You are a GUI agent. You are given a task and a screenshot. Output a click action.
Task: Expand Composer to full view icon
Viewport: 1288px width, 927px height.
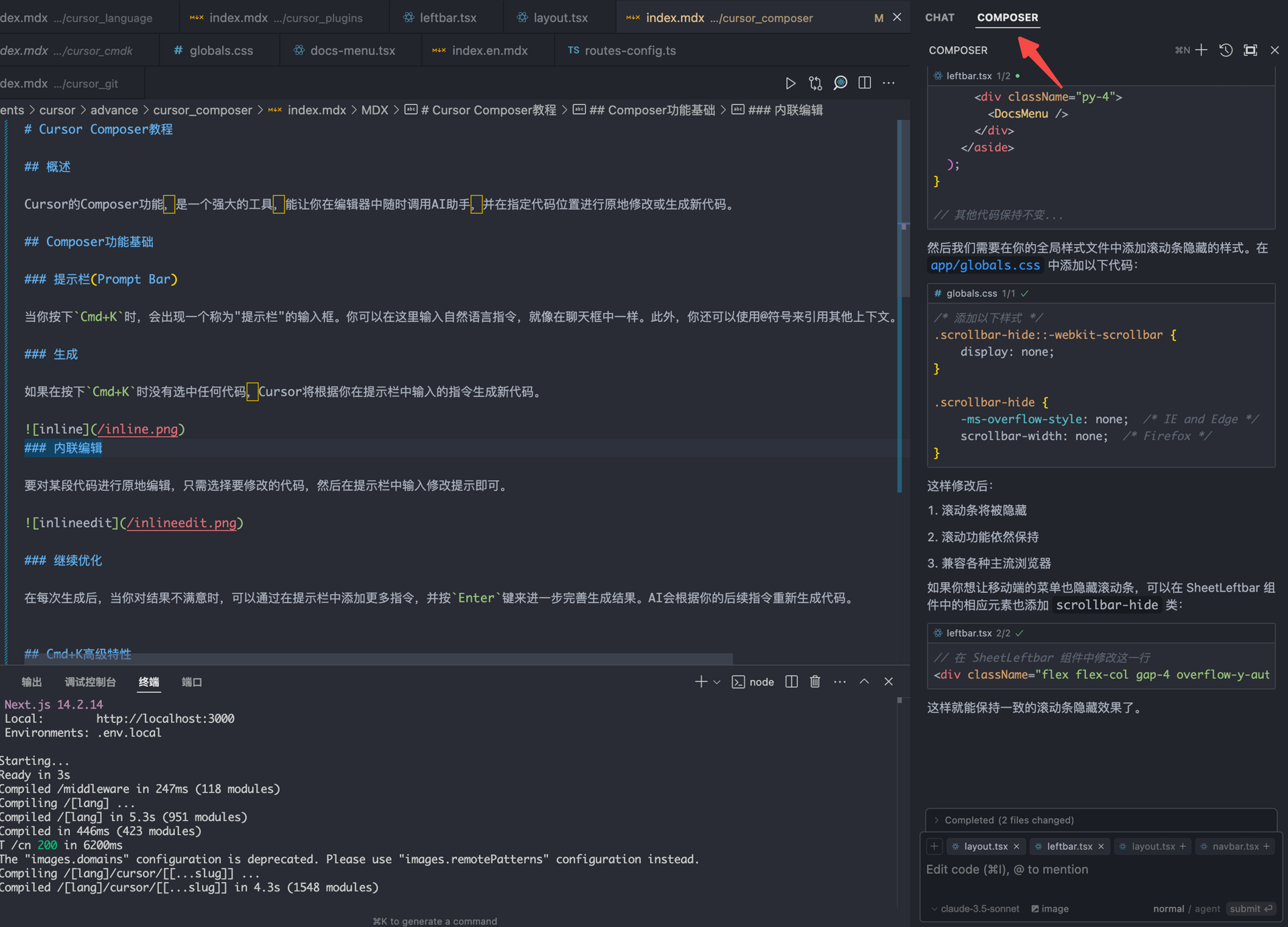pyautogui.click(x=1250, y=50)
